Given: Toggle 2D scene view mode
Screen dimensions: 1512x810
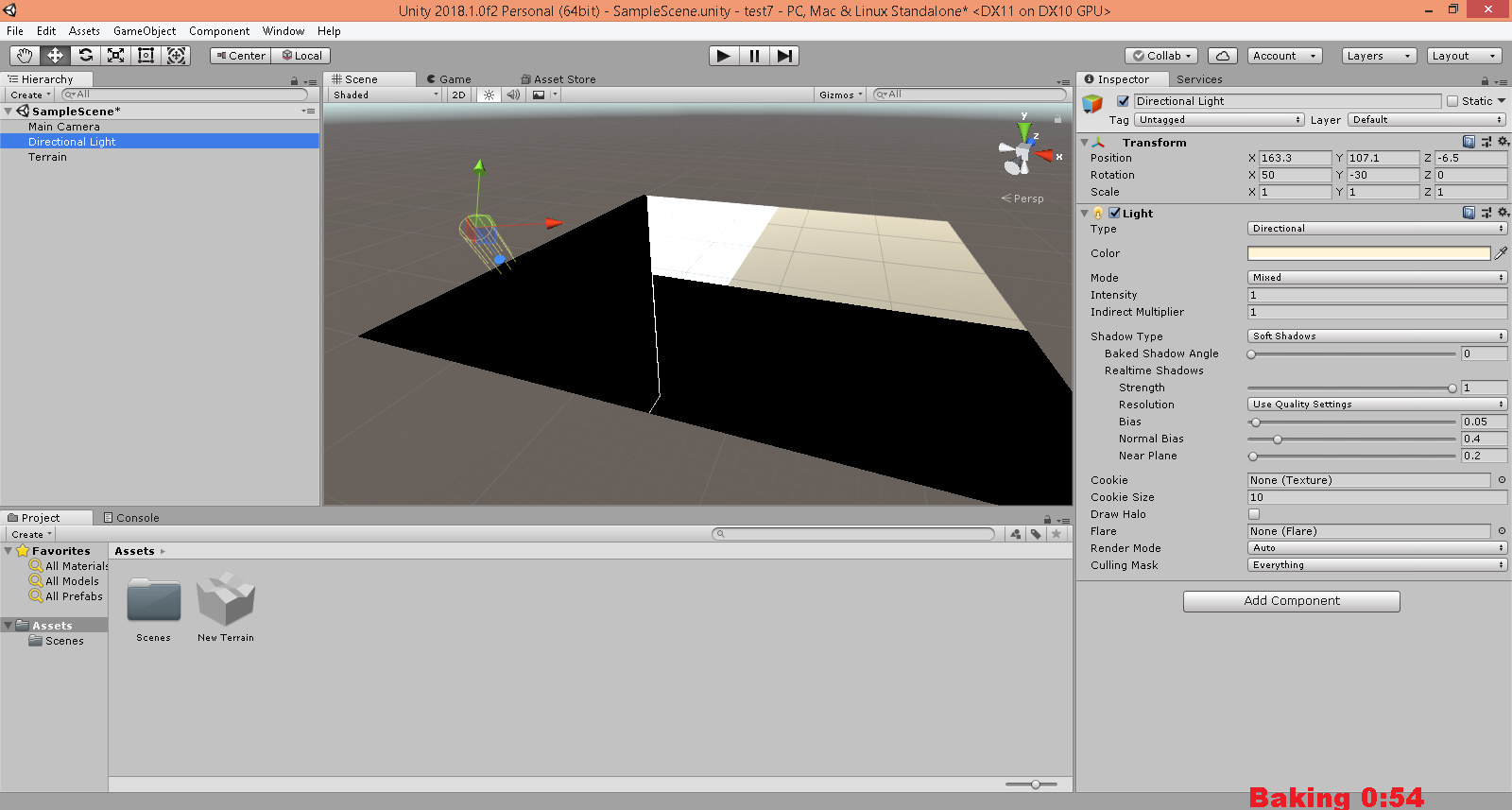Looking at the screenshot, I should coord(458,95).
